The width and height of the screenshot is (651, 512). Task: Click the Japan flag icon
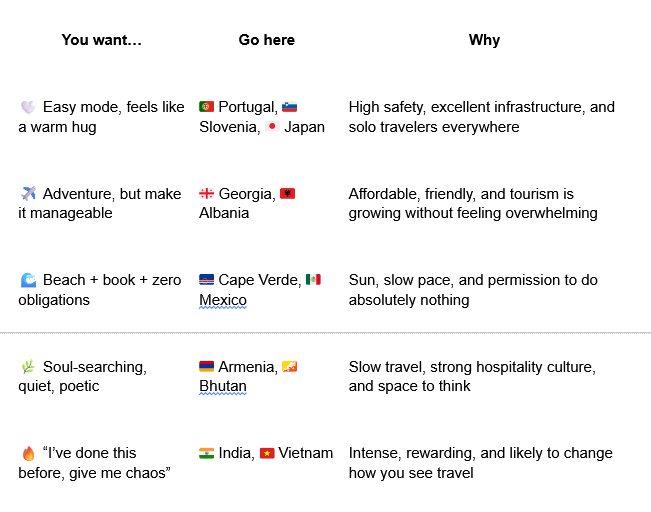coord(272,127)
